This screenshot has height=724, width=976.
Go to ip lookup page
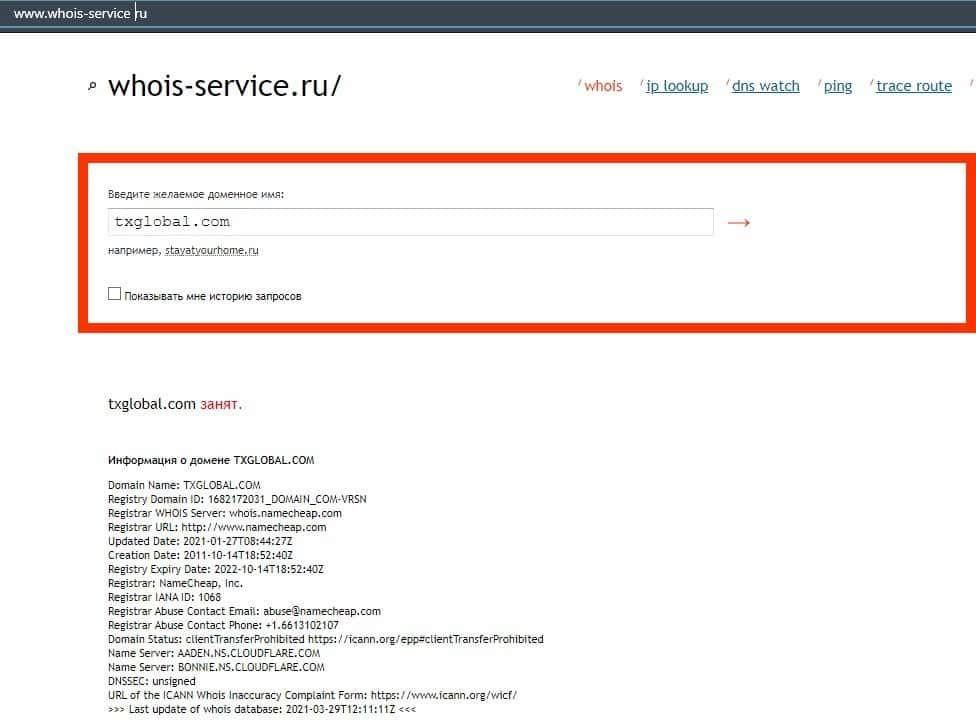coord(677,86)
